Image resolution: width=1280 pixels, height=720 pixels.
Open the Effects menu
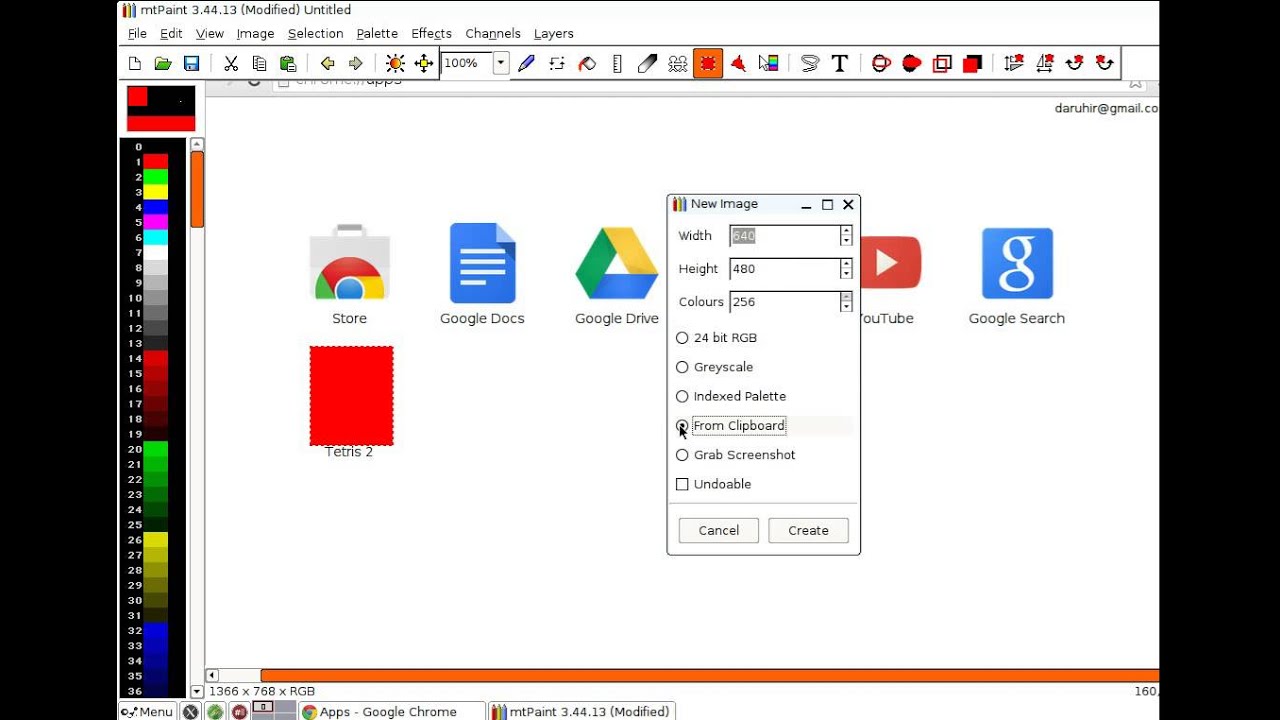coord(431,33)
